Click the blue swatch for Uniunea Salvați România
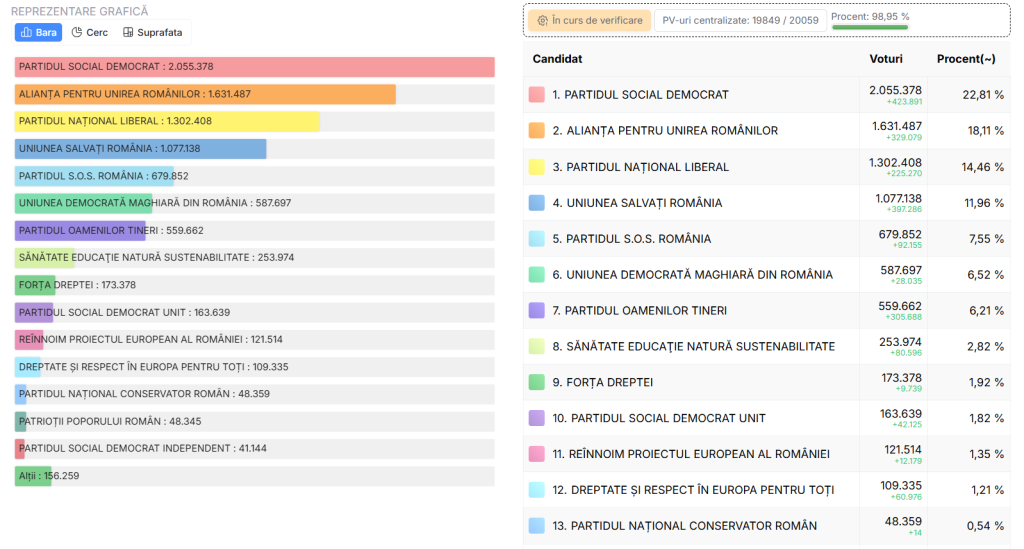This screenshot has height=549, width=1024. (x=536, y=203)
